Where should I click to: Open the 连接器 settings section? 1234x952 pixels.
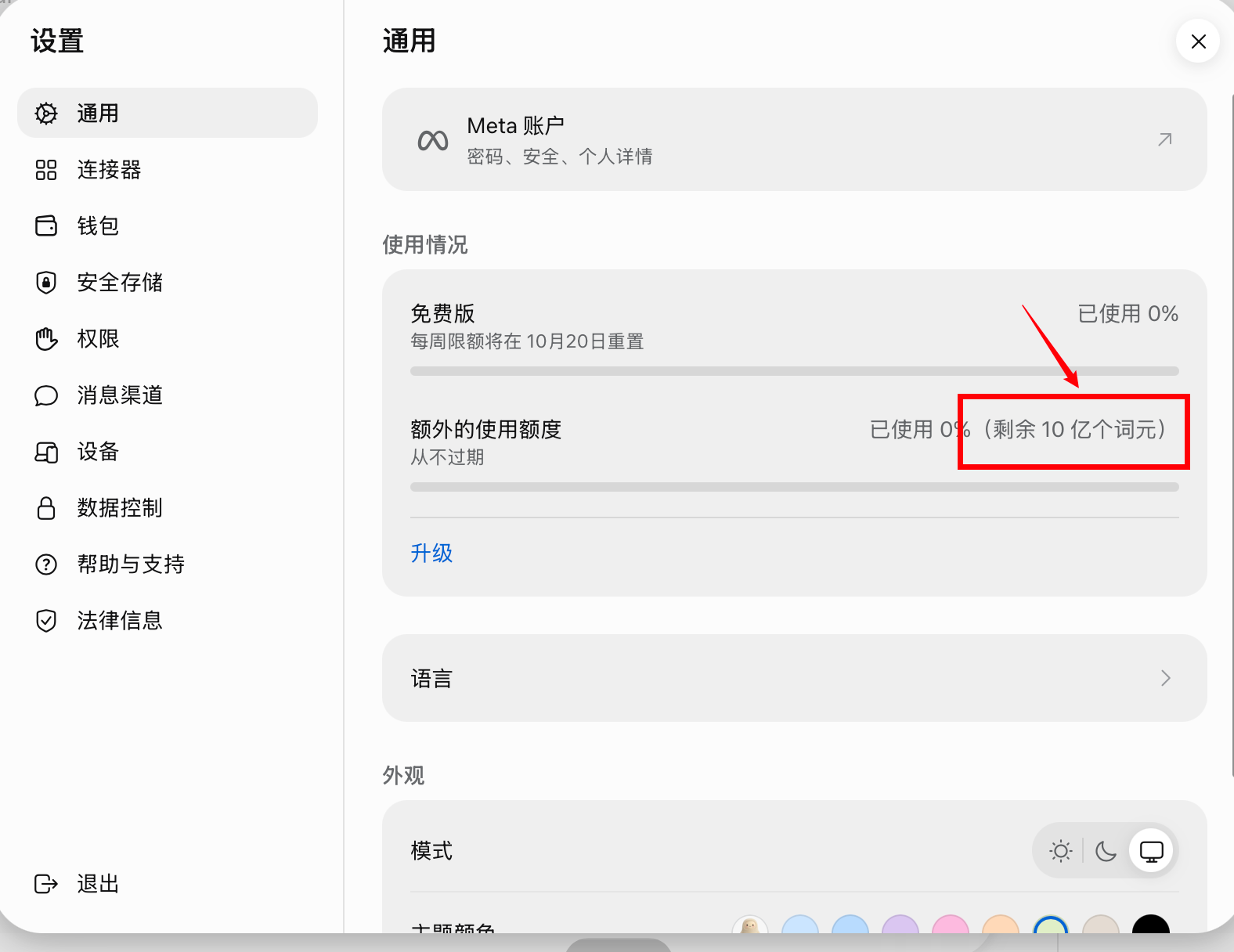[168, 169]
